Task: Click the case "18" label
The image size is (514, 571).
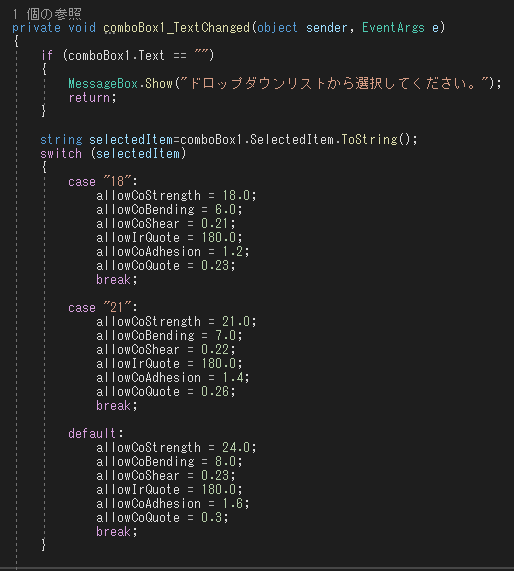Action: 103,181
